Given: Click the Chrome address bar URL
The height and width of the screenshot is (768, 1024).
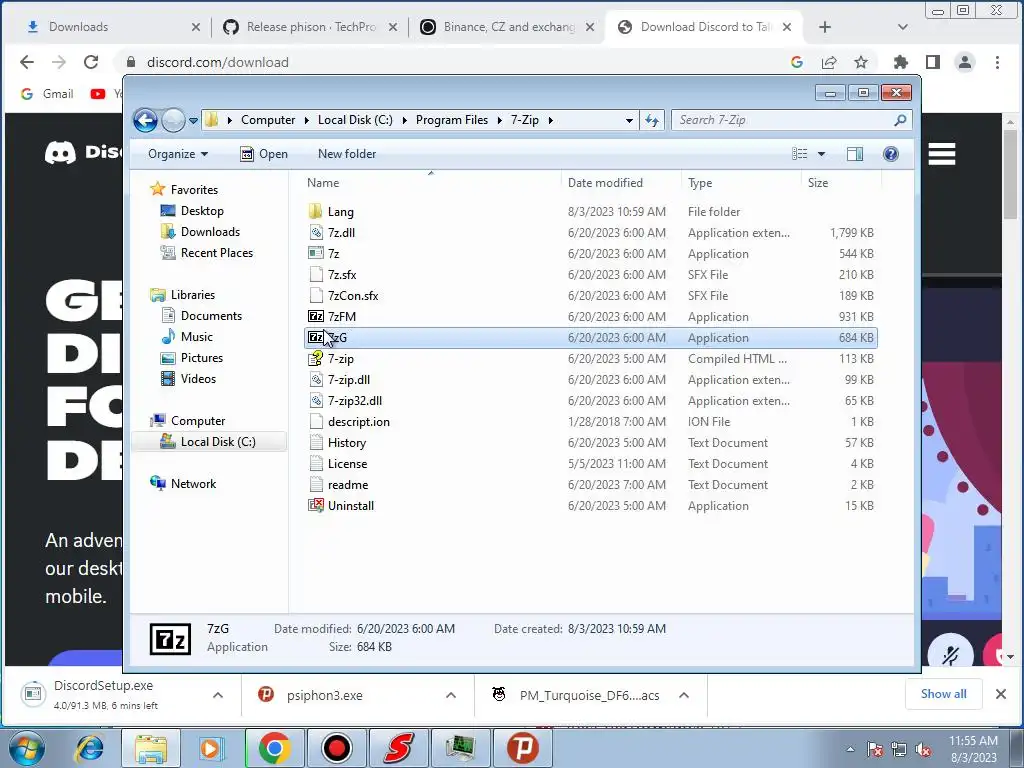Looking at the screenshot, I should point(217,62).
